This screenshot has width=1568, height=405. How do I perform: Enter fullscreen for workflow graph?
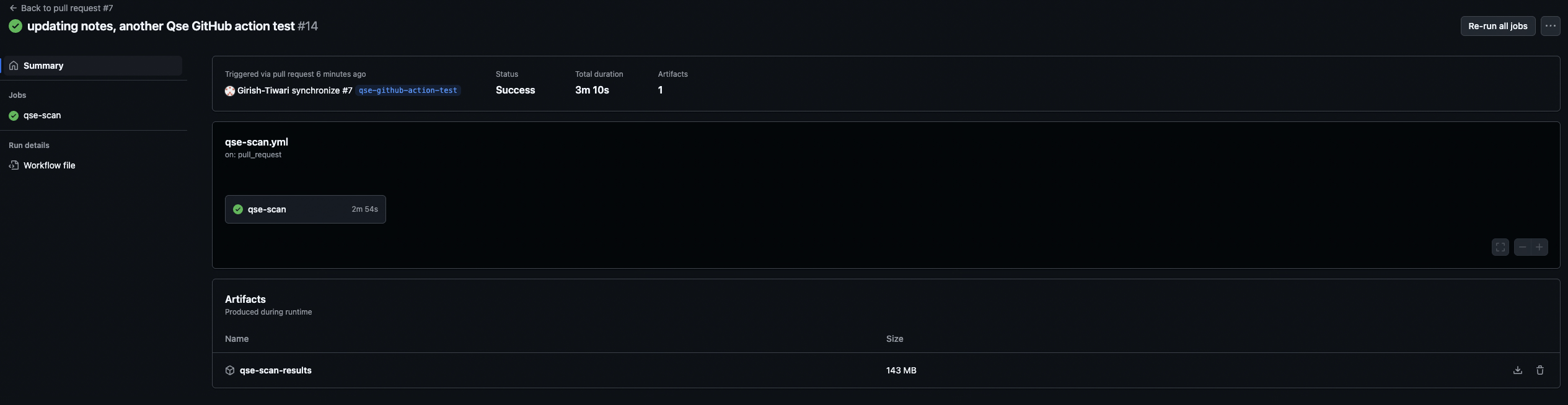pos(1500,247)
